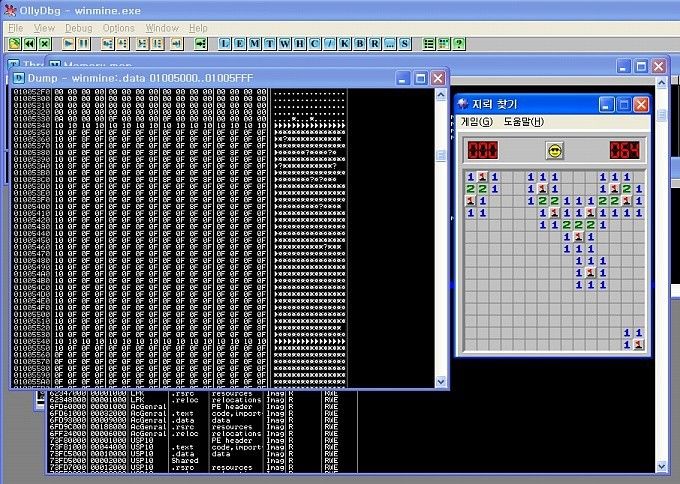
Task: Show Windows list with W button
Action: pos(284,43)
